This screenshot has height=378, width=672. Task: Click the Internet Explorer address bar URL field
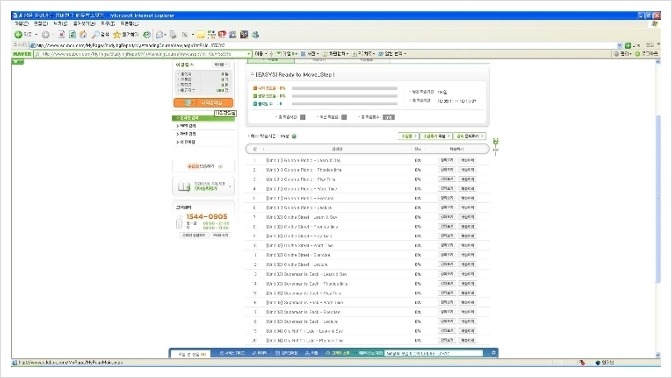click(x=323, y=45)
